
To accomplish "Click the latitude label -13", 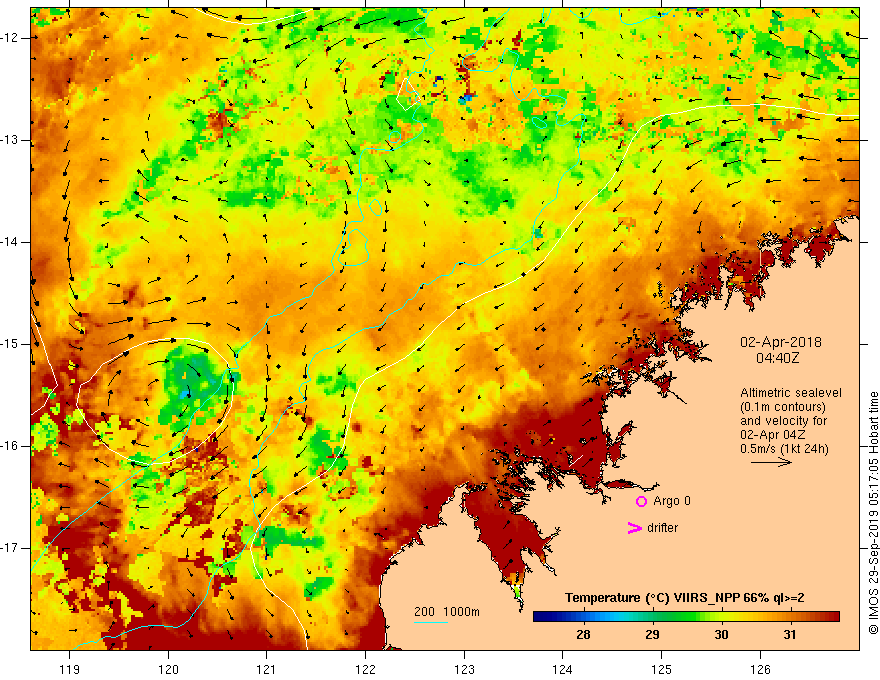I will 11,140.
